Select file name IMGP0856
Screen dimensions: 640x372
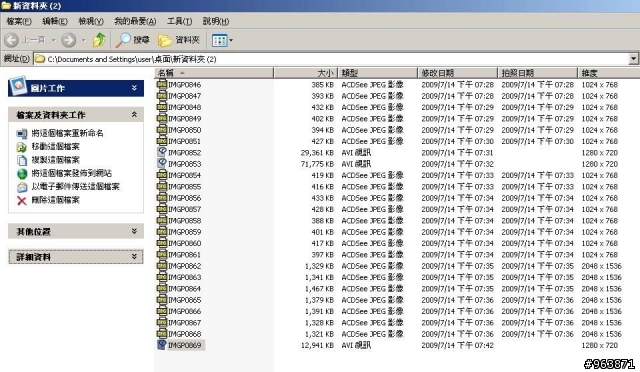coord(184,198)
